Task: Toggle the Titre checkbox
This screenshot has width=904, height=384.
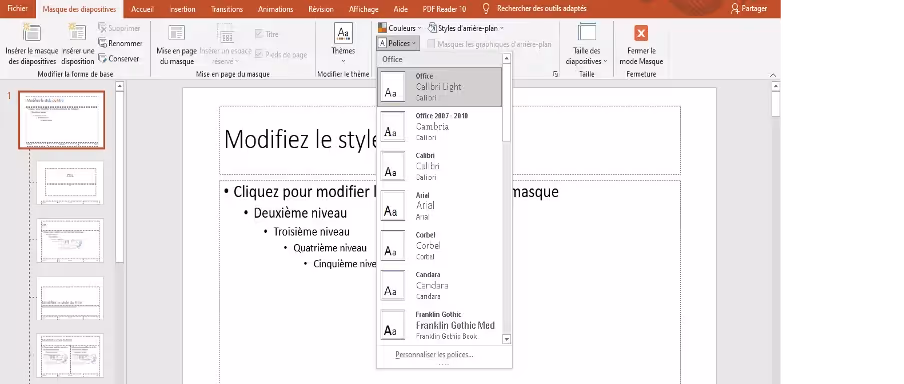Action: (x=259, y=34)
